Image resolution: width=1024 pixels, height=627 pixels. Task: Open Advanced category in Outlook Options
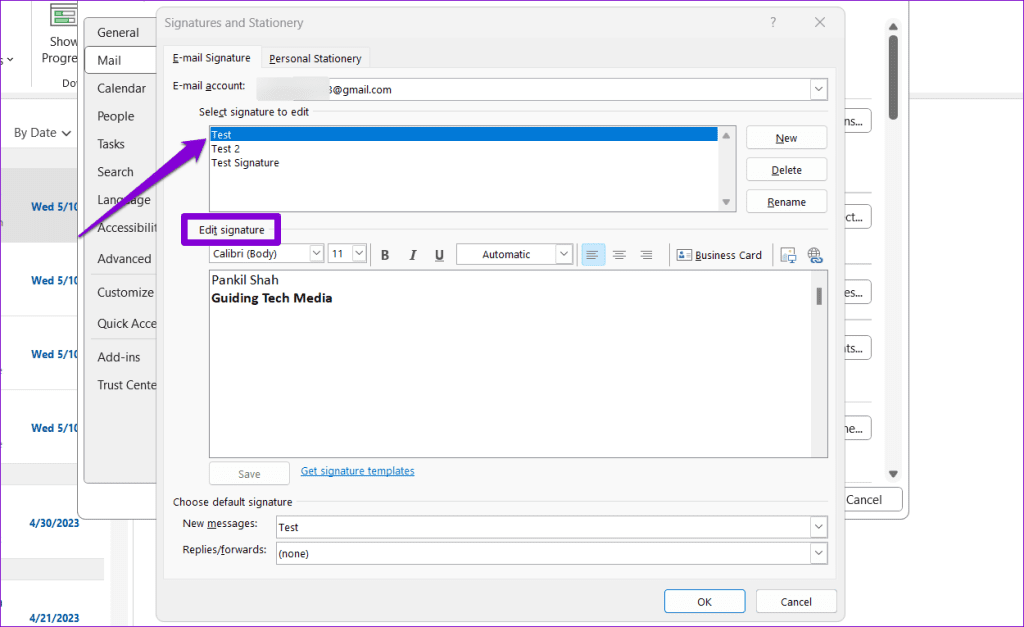pyautogui.click(x=124, y=259)
